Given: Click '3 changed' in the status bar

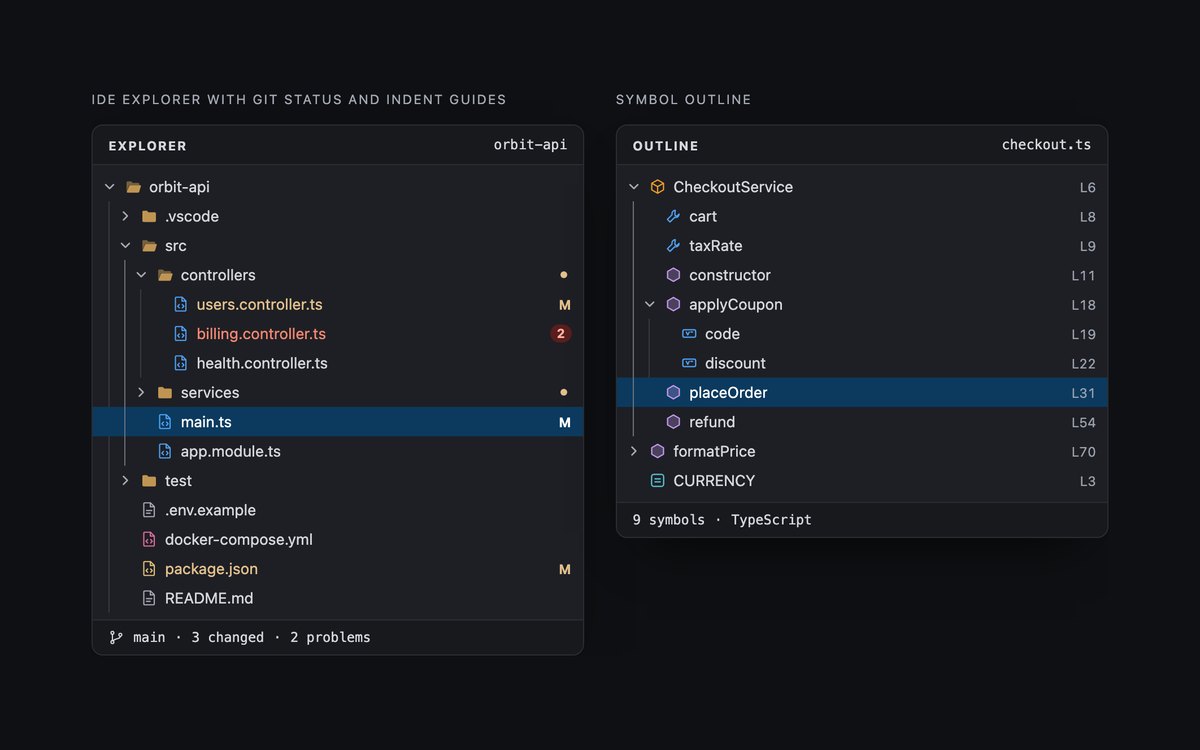Looking at the screenshot, I should point(227,637).
